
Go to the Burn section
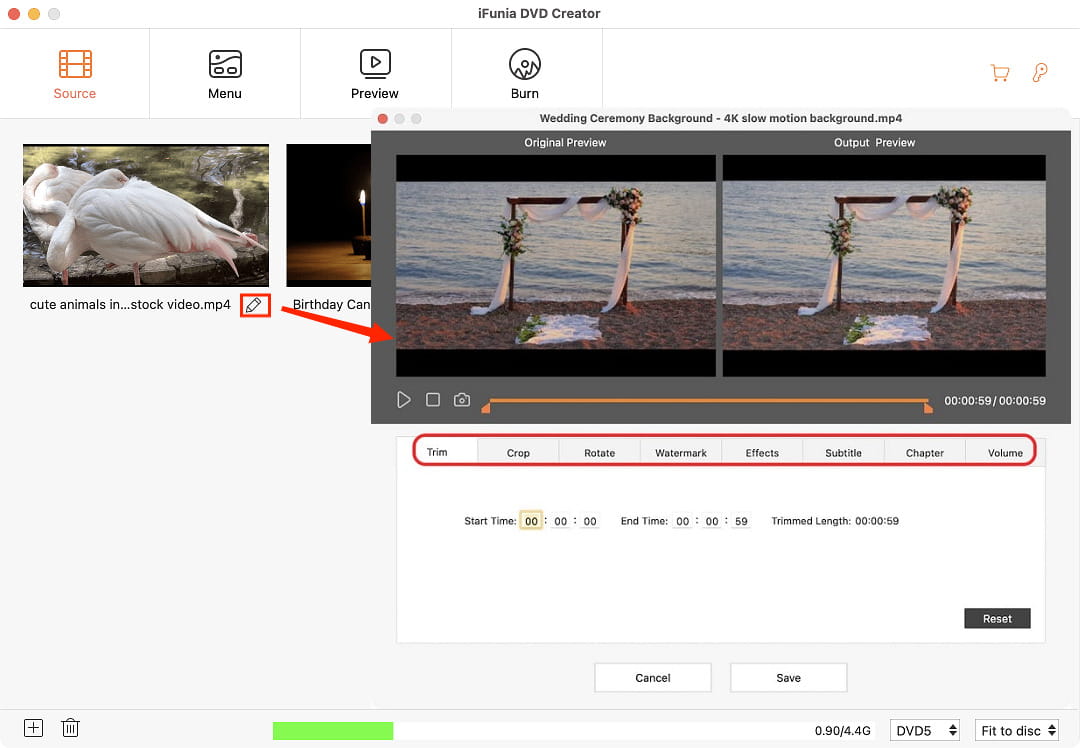point(525,64)
